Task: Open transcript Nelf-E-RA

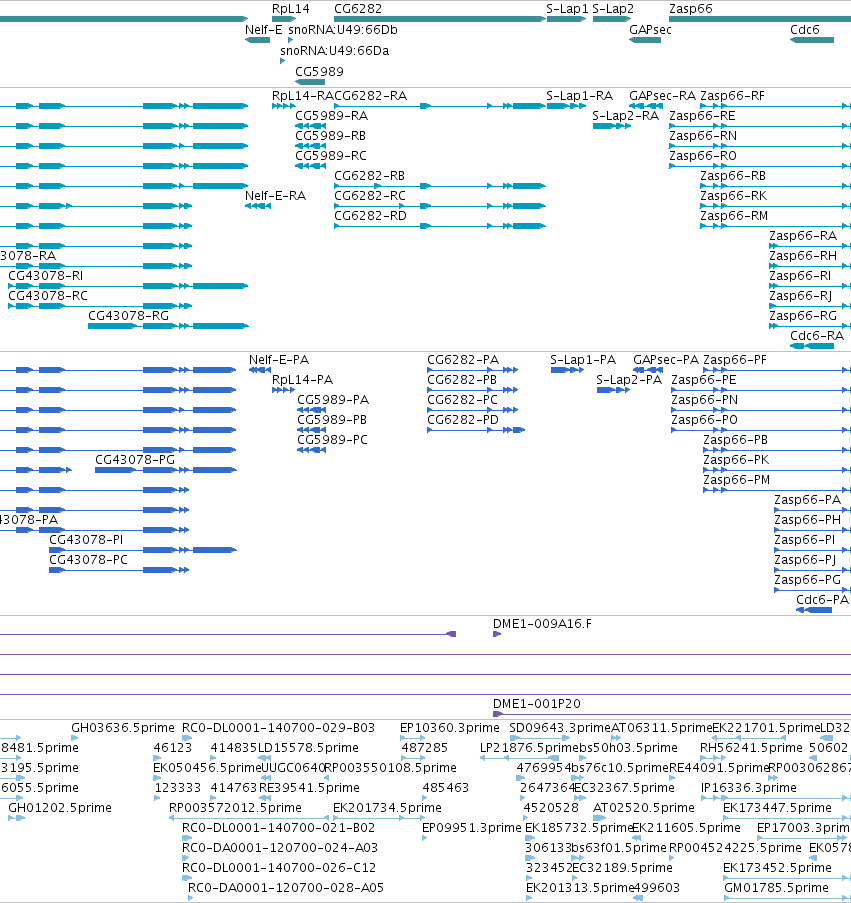Action: (275, 196)
